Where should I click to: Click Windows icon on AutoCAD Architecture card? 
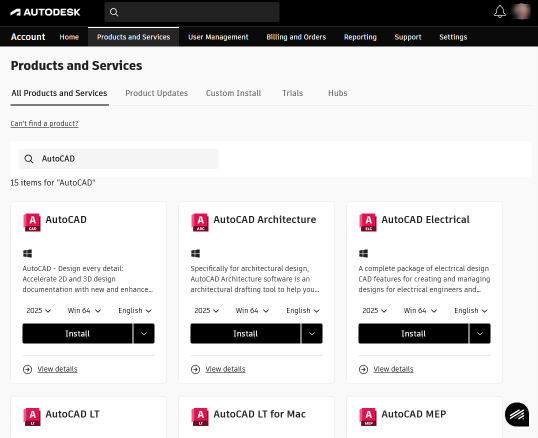(x=196, y=253)
